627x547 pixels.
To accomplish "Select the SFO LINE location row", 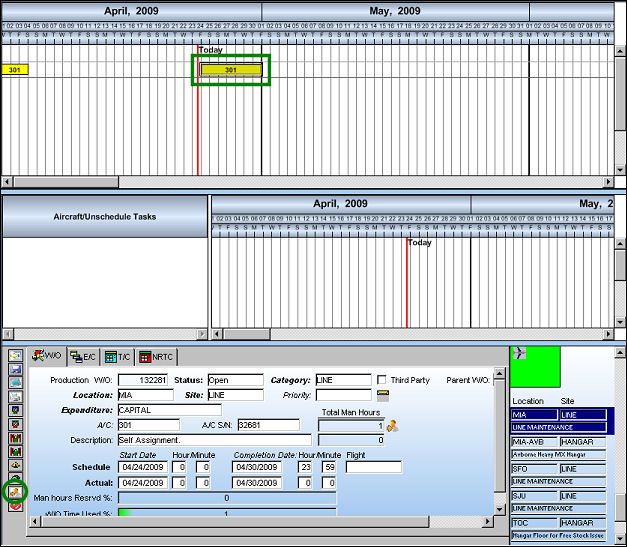I will point(559,475).
